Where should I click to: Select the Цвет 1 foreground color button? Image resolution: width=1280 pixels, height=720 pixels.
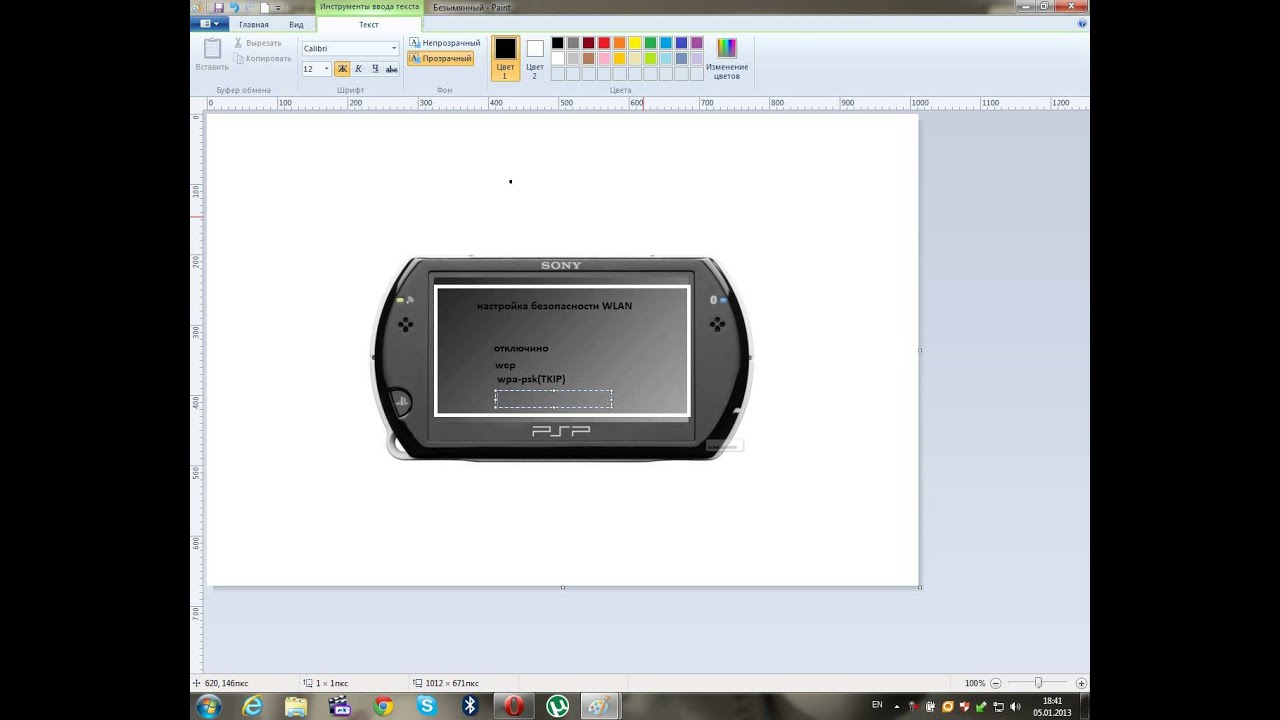[505, 58]
